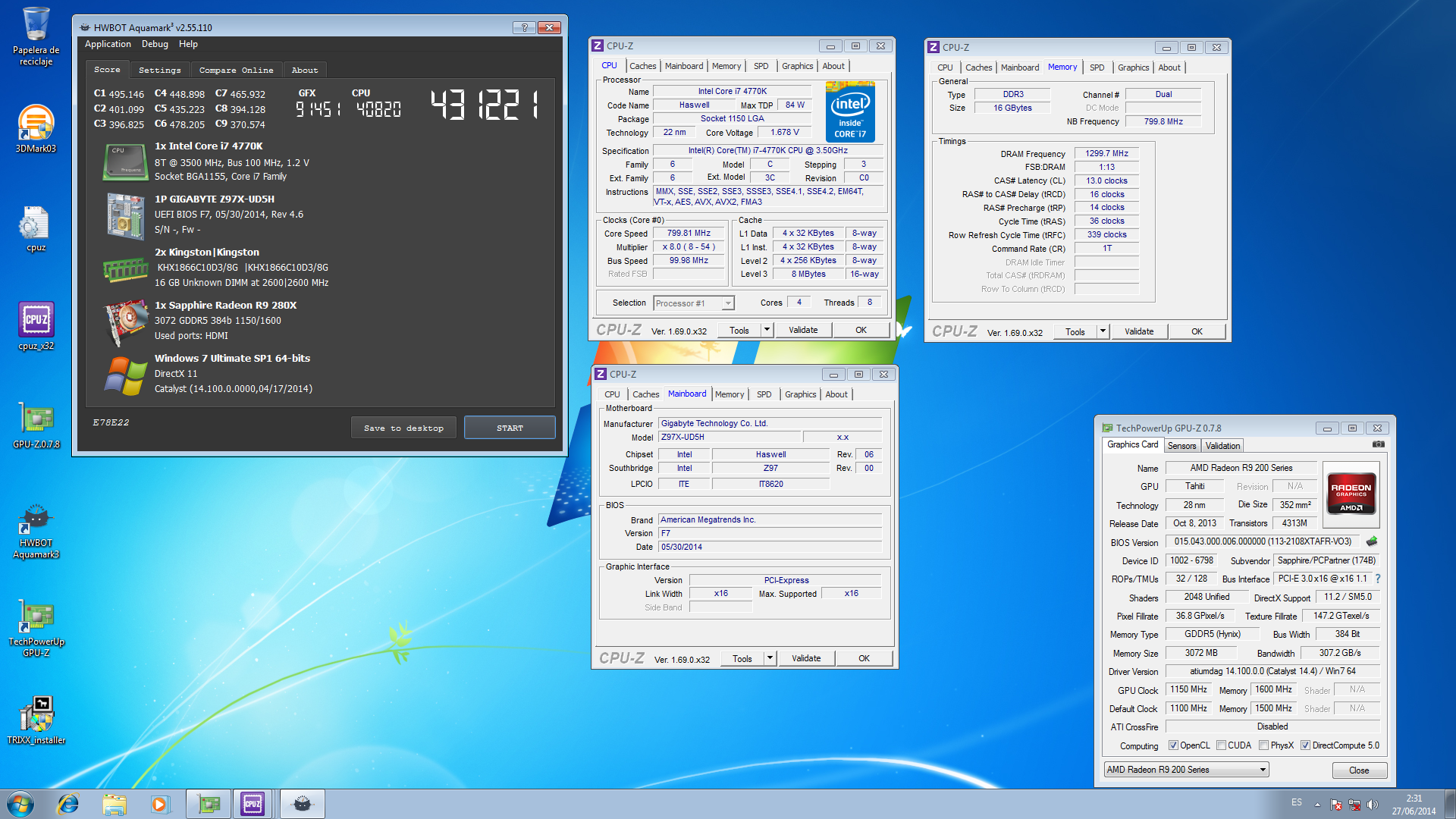Open Tools dropdown arrow in Memory window

click(x=1103, y=331)
